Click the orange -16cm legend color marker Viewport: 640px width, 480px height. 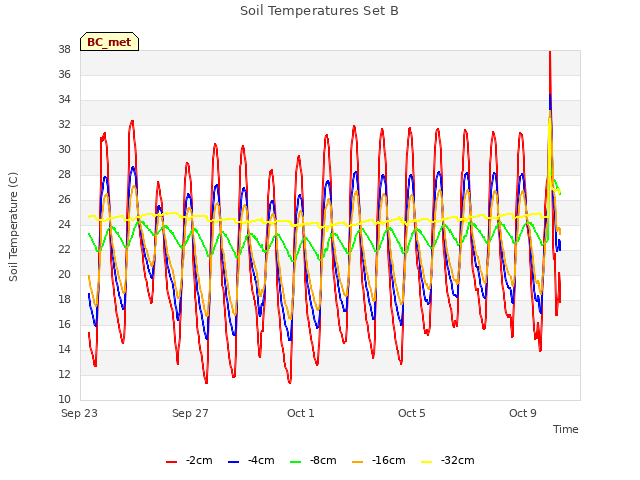[x=358, y=462]
